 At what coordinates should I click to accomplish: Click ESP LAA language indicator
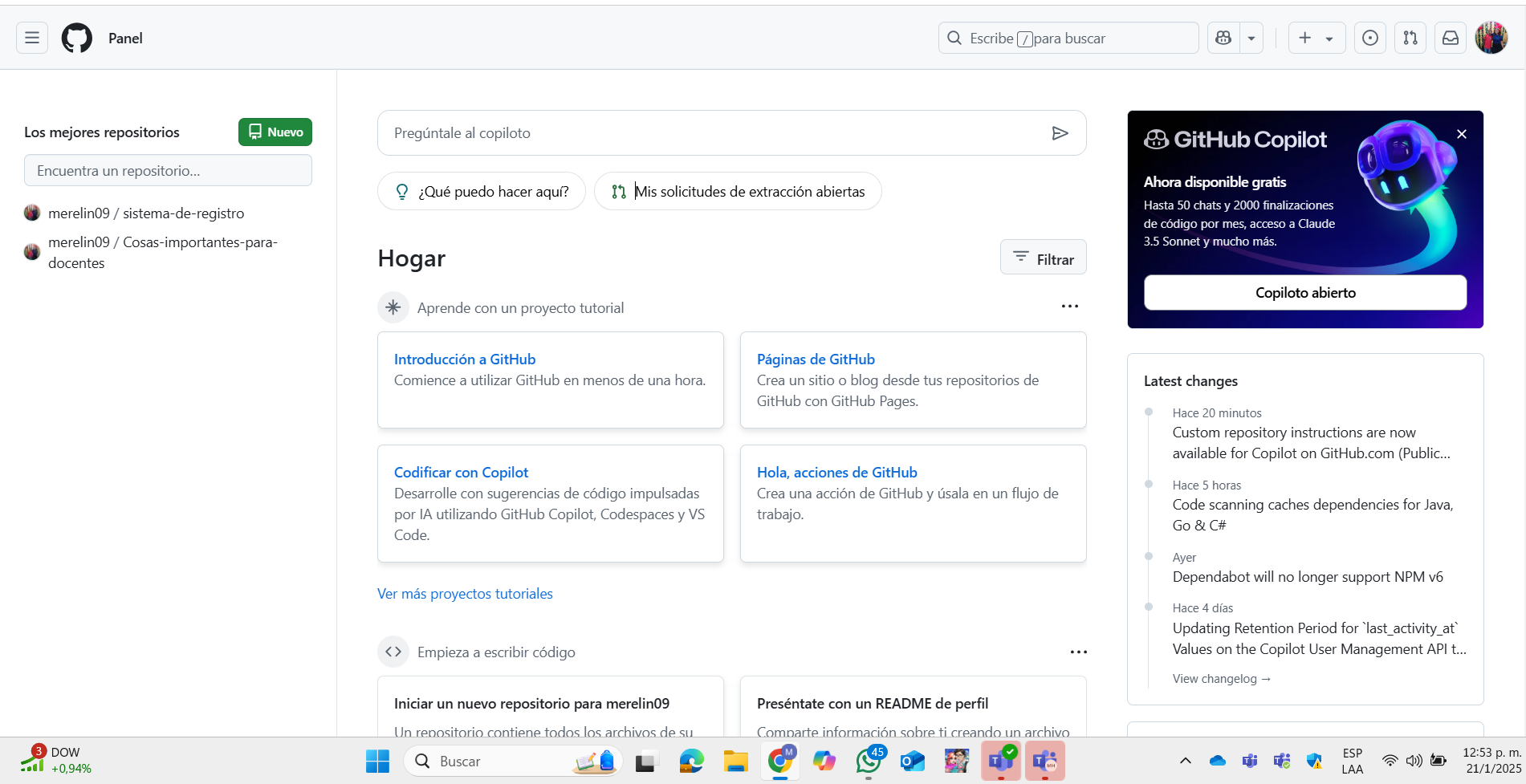[x=1353, y=761]
